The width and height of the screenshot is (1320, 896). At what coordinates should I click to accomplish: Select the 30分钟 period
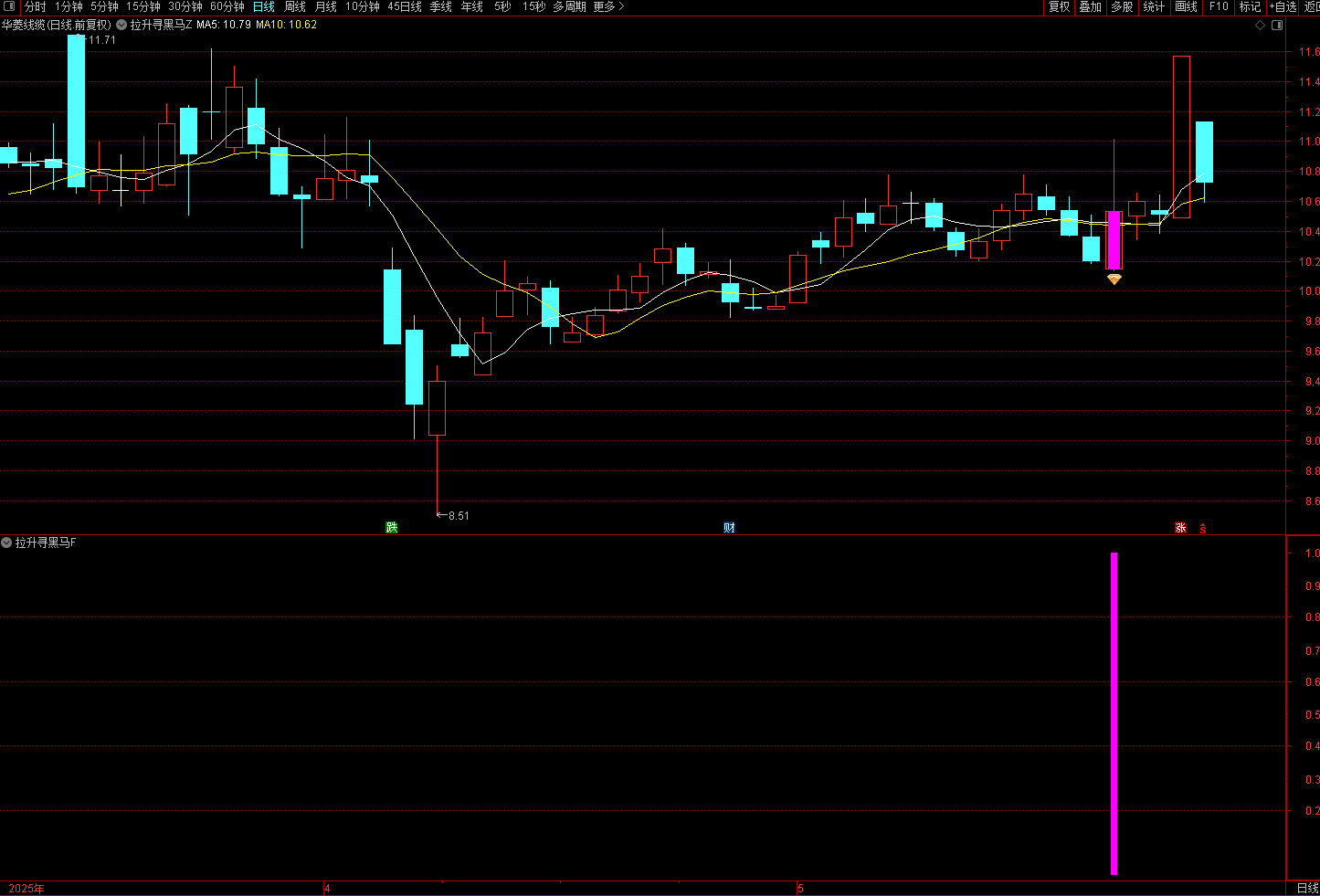tap(185, 6)
